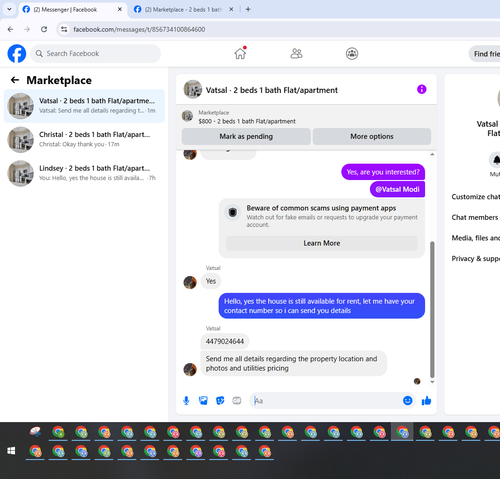The height and width of the screenshot is (479, 500).
Task: Click the shield icon in scam warning
Action: (x=233, y=212)
